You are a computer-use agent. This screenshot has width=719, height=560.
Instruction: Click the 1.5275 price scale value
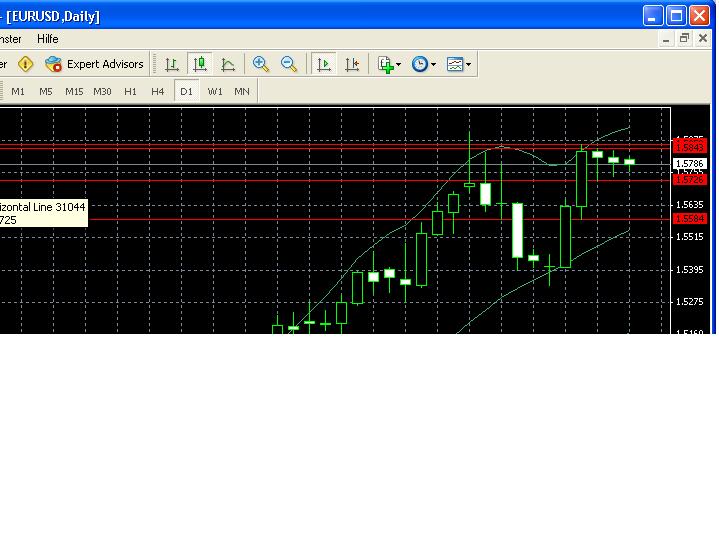pyautogui.click(x=690, y=302)
